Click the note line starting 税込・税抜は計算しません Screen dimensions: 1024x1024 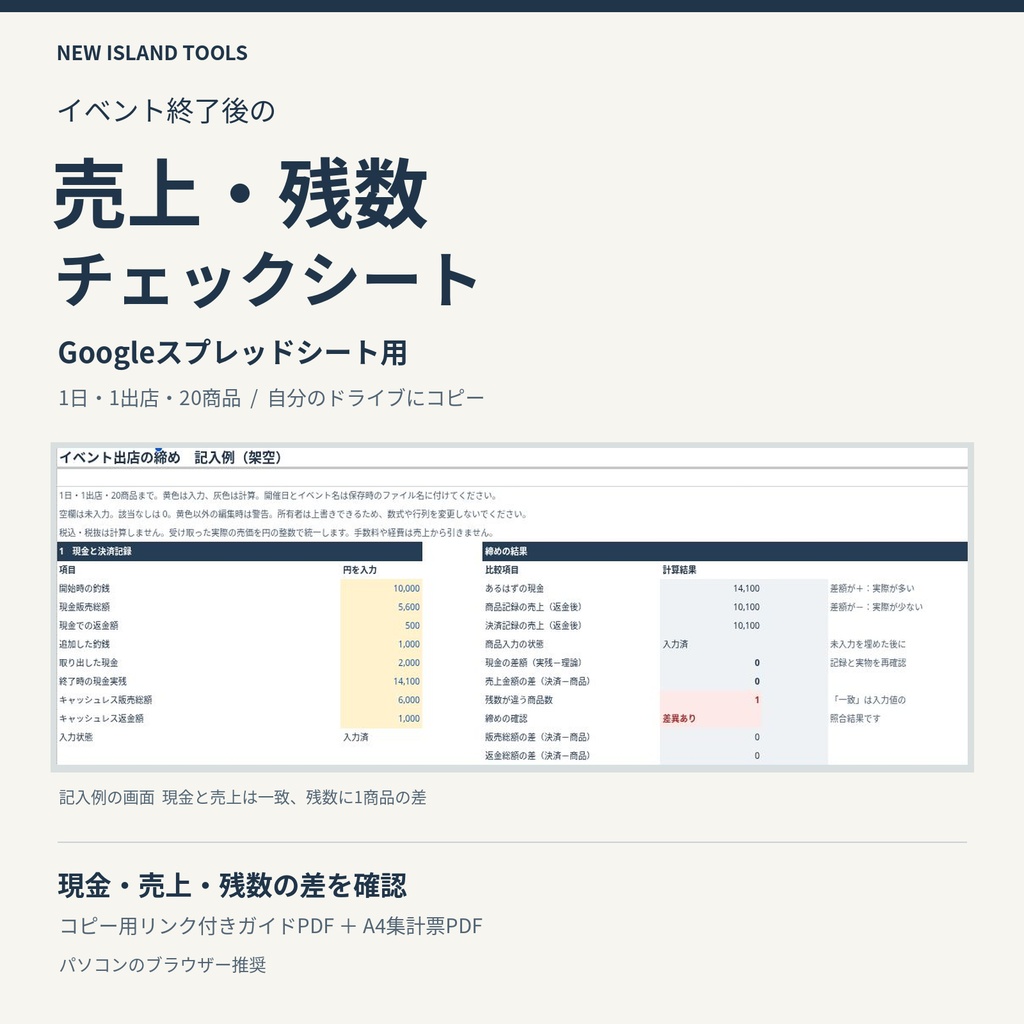coord(276,532)
